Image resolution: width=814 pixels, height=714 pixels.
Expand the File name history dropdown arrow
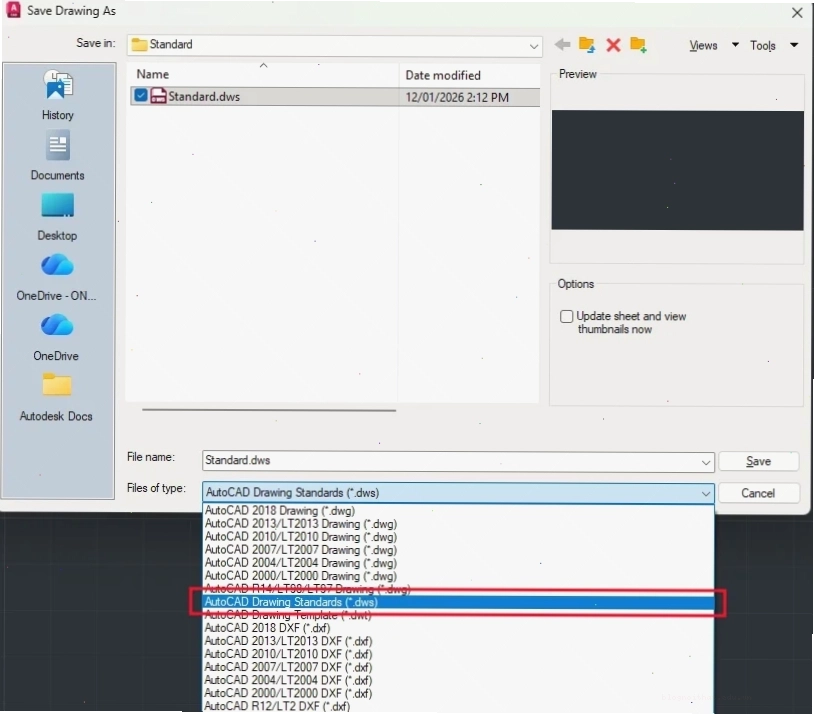pos(706,462)
